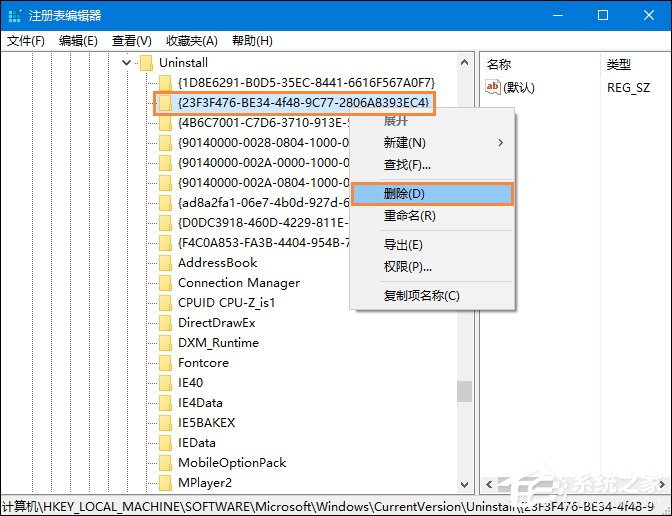Click the folder icon of {ad8a2fa1-06e7 key
Image resolution: width=672 pixels, height=516 pixels.
[165, 202]
